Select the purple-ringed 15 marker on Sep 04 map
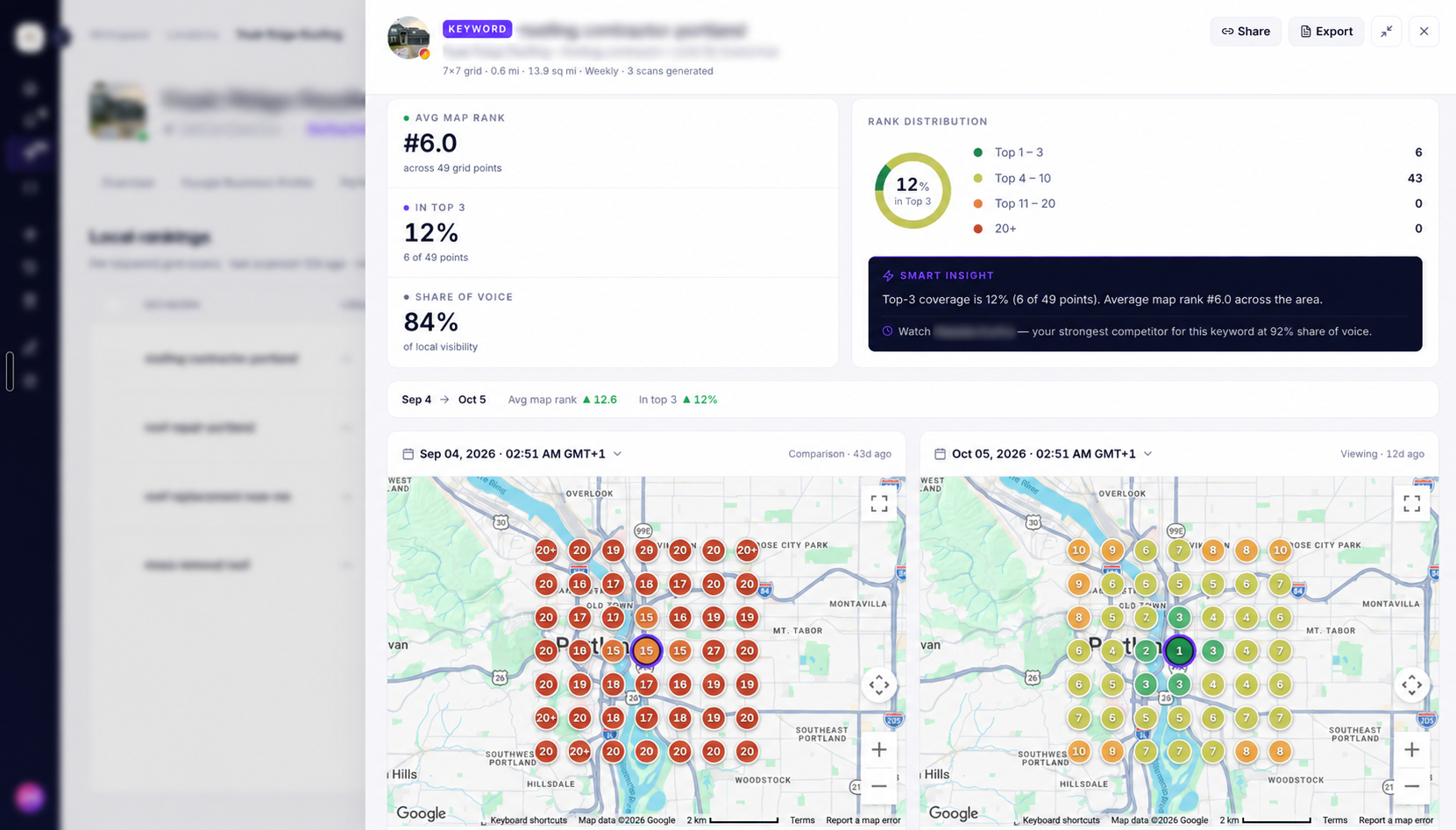 click(646, 651)
